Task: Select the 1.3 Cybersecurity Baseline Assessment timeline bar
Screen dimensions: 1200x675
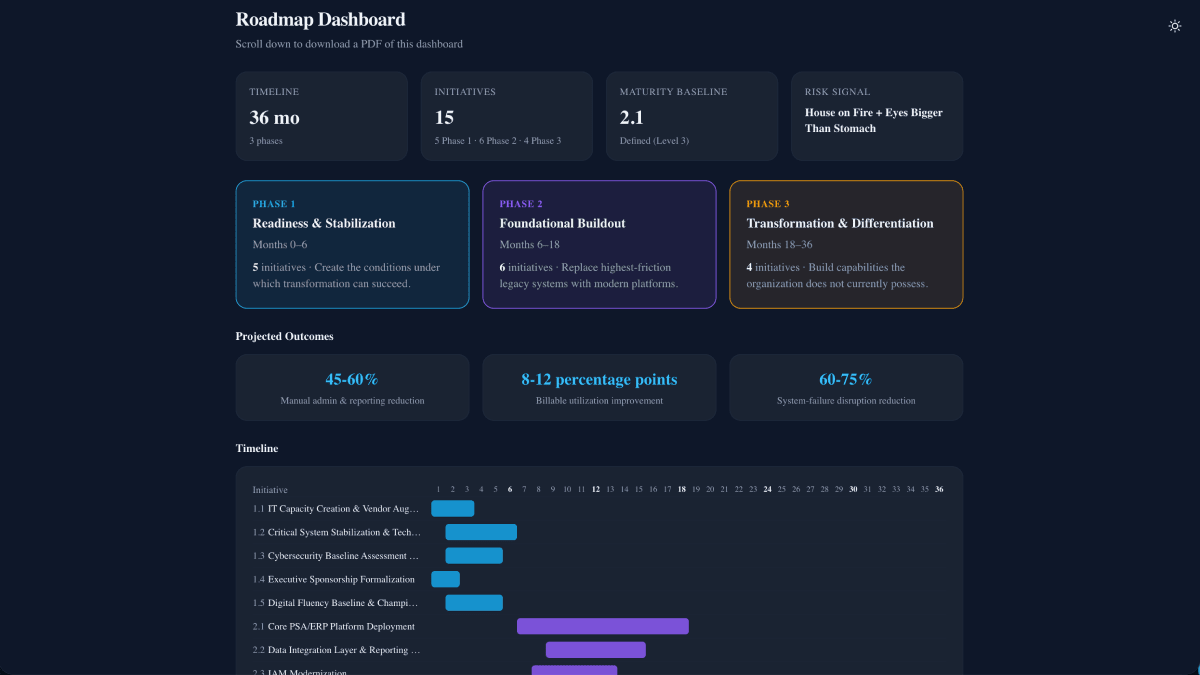Action: click(474, 555)
